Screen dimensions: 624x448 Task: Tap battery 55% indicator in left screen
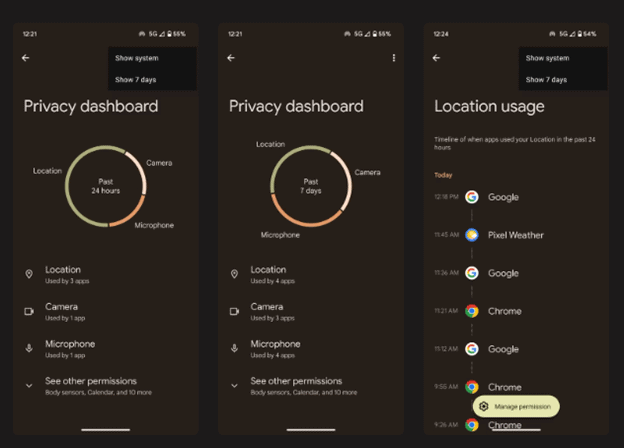pyautogui.click(x=176, y=34)
